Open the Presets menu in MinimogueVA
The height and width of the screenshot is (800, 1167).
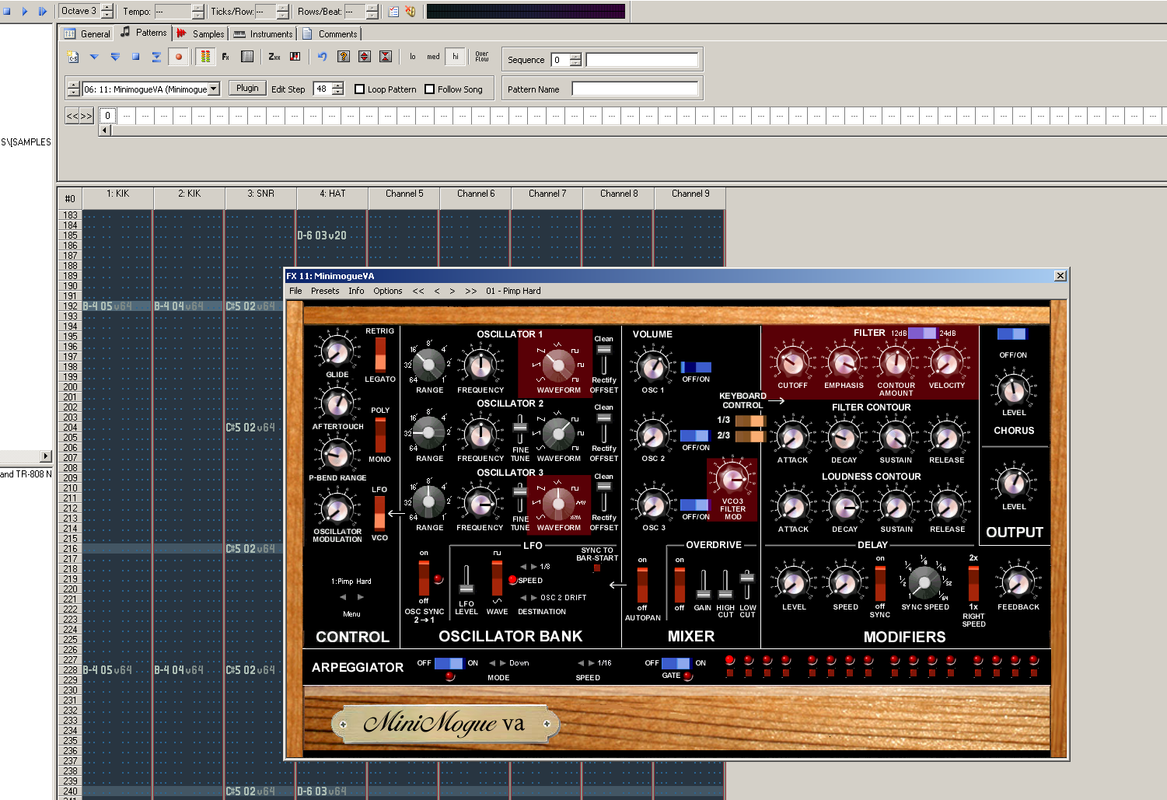(x=324, y=291)
